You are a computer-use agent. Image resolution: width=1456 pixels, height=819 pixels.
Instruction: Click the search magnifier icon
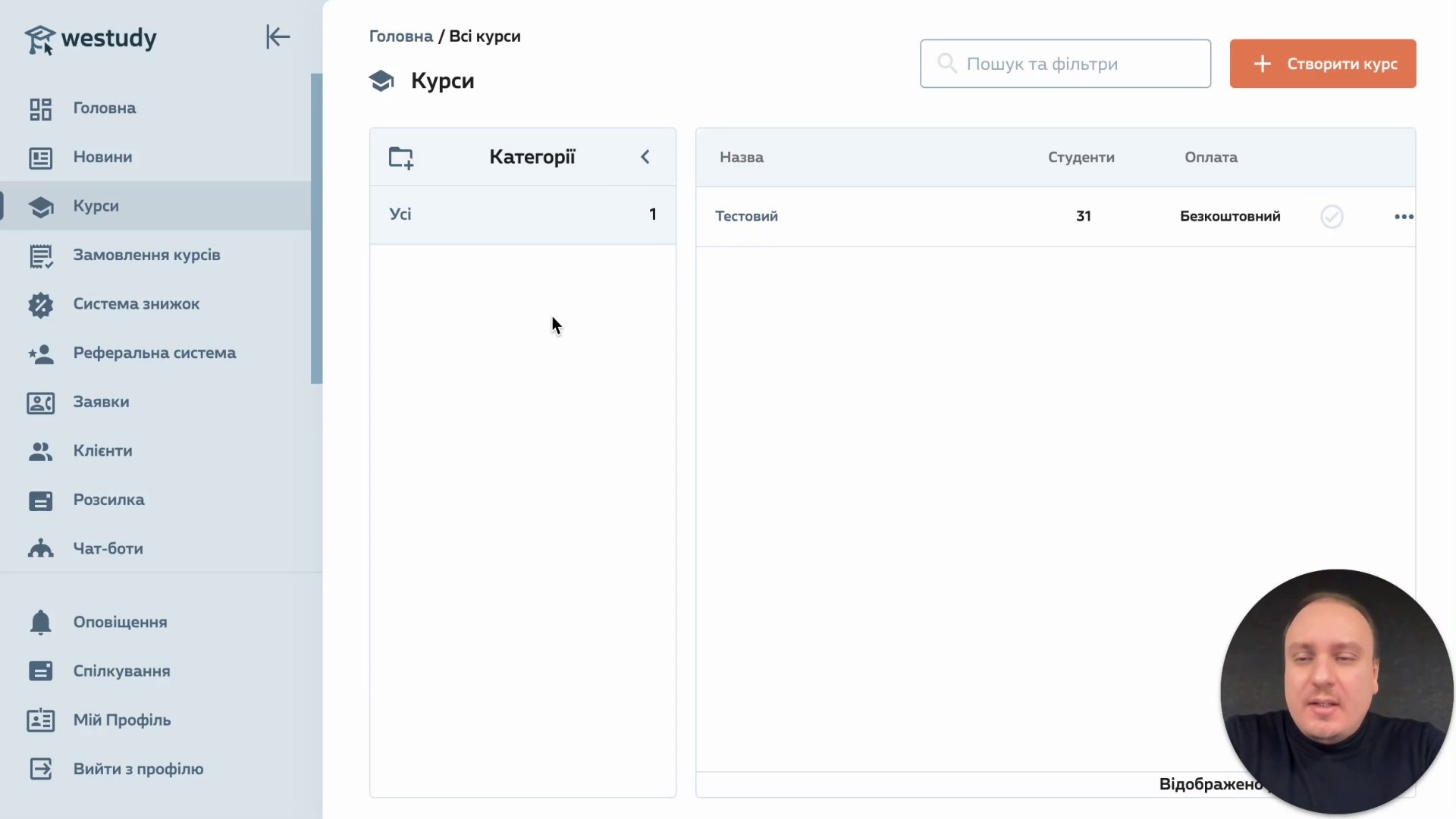[x=946, y=63]
